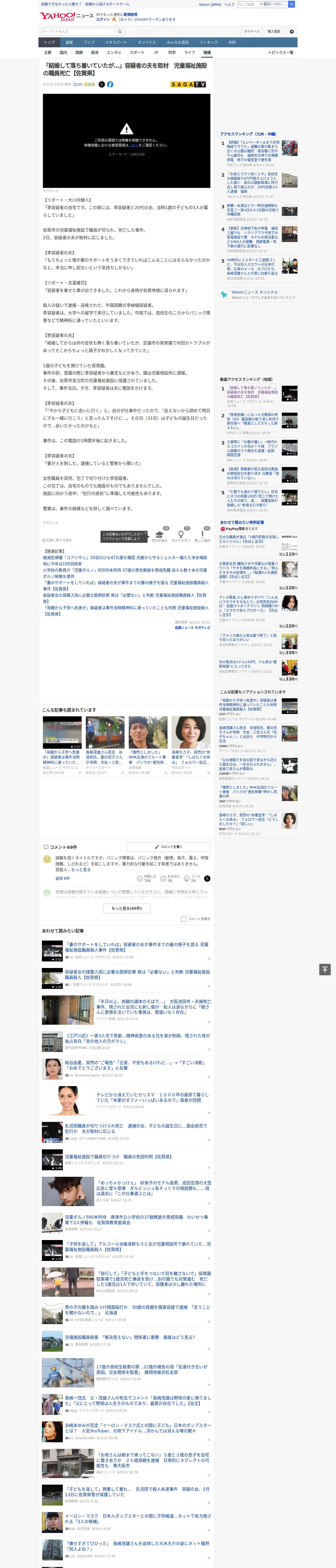Open rank 2 お前ピクチク access ranking article

click(x=253, y=183)
